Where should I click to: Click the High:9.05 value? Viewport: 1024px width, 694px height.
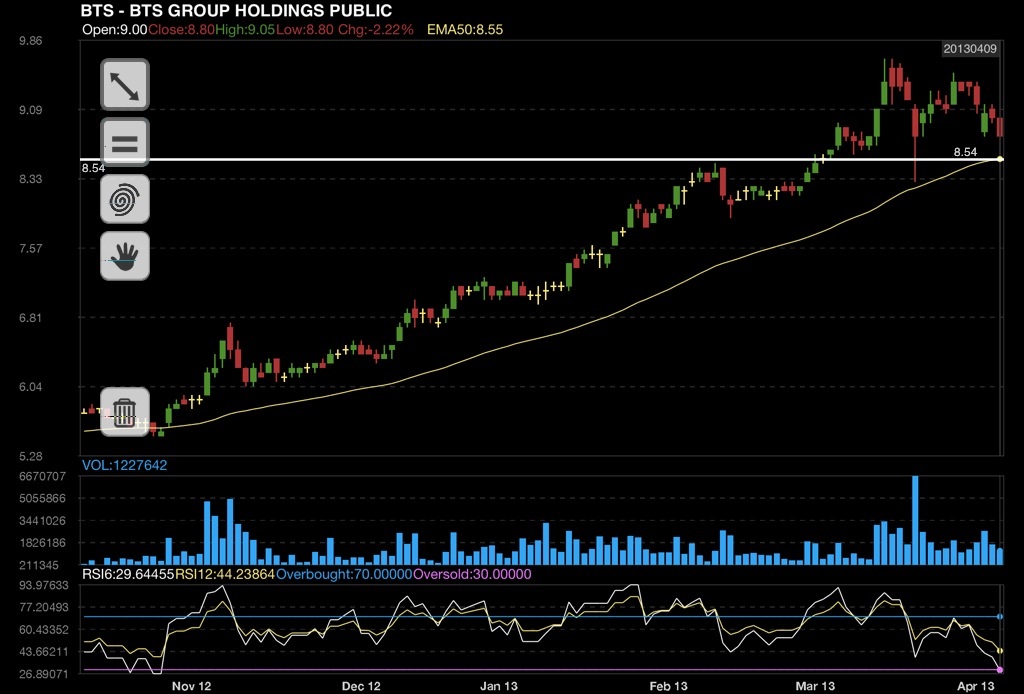pos(245,29)
